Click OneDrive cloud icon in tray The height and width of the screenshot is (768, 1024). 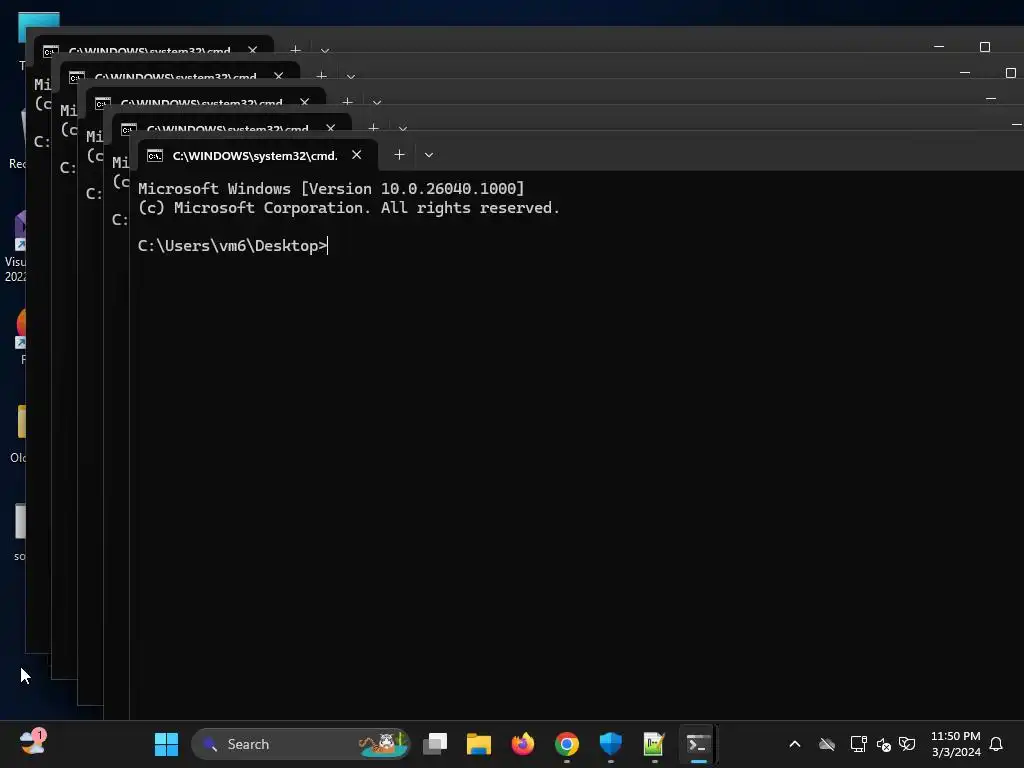[x=827, y=744]
